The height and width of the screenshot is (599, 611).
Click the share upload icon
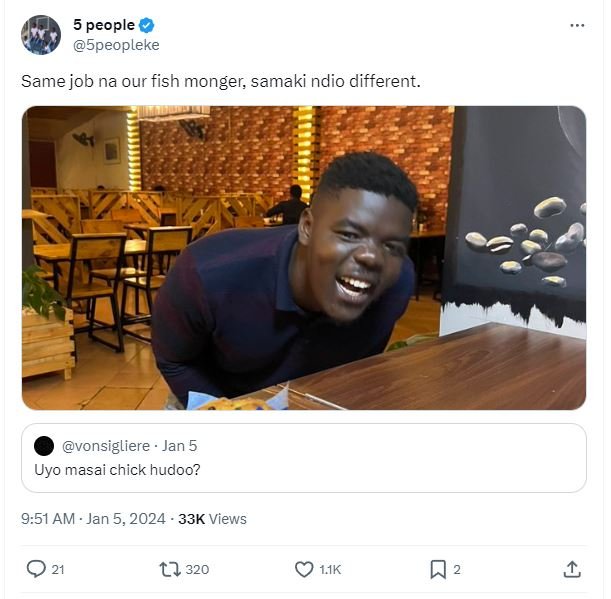(x=572, y=569)
